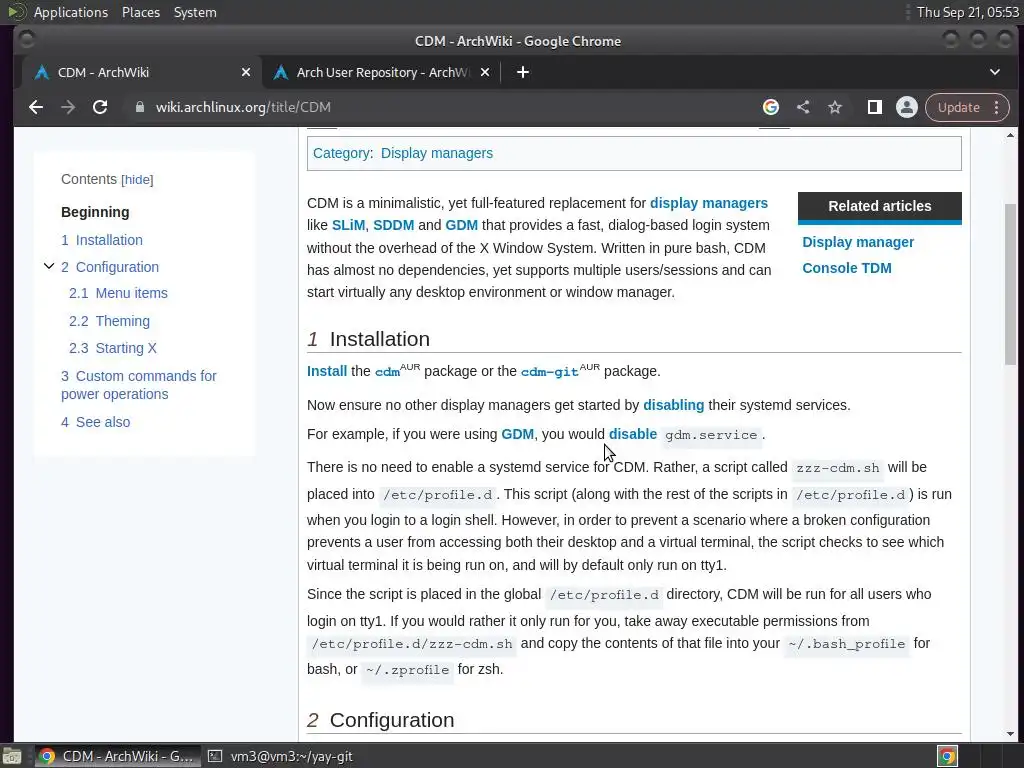Click CDM - ArchWiki taskbar window button
Image resolution: width=1024 pixels, height=768 pixels.
(118, 756)
